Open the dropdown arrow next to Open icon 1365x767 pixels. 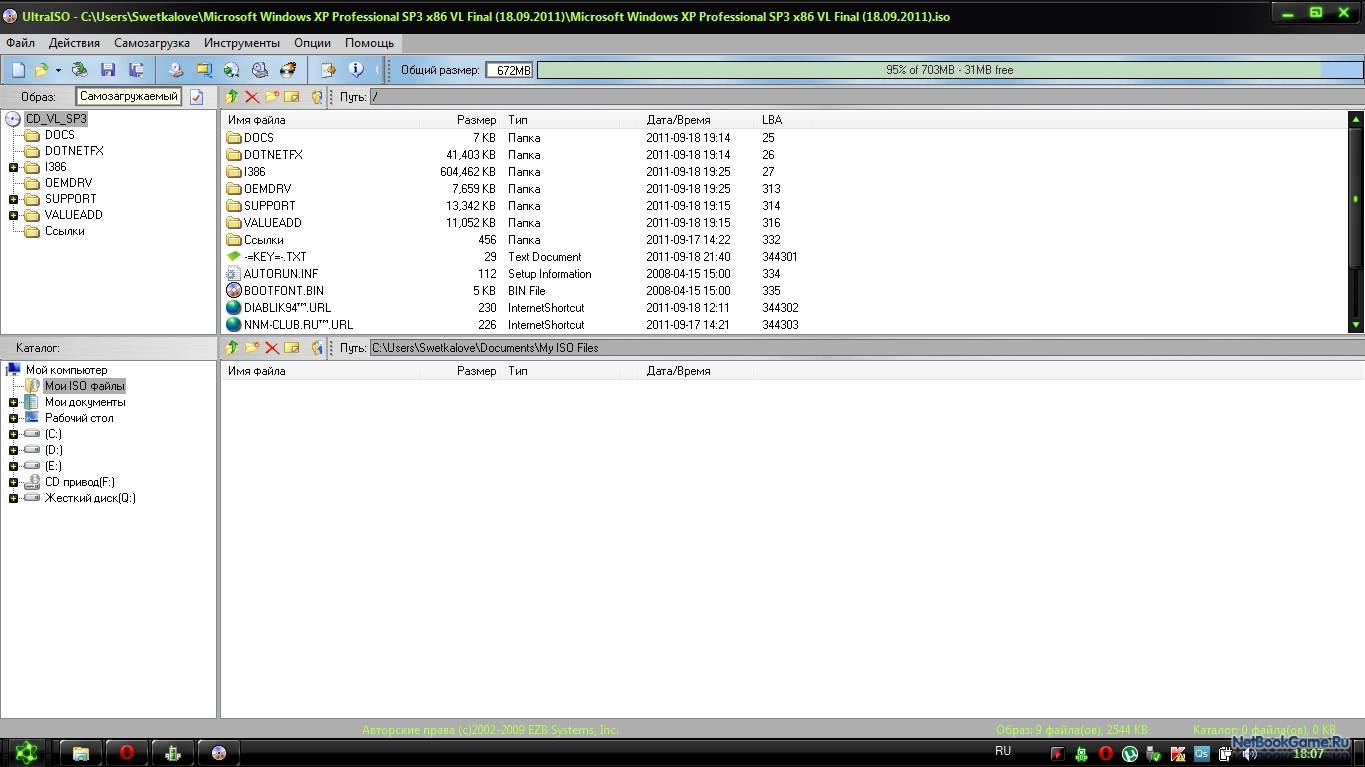click(58, 70)
